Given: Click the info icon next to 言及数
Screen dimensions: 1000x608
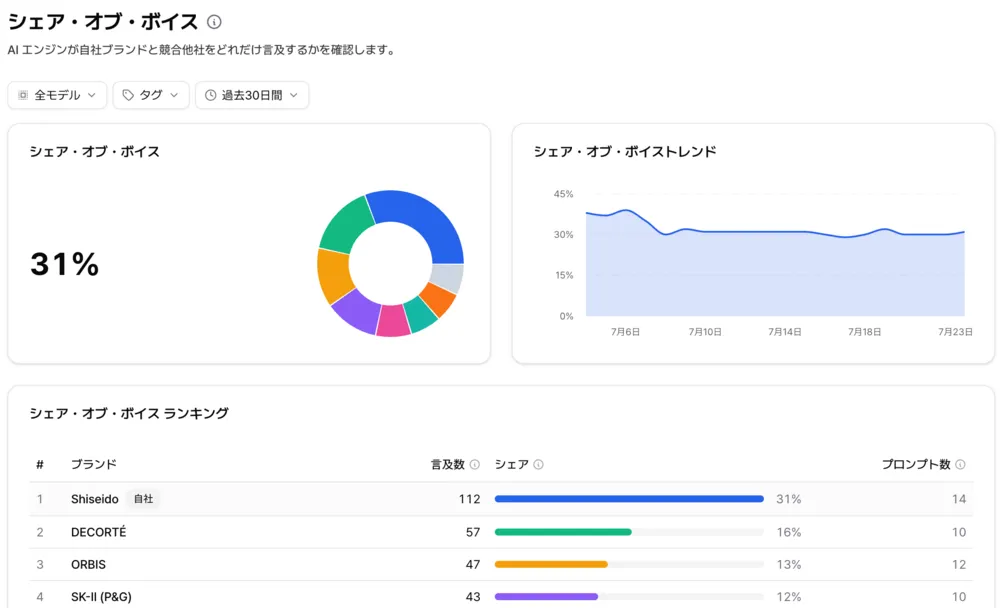Looking at the screenshot, I should [474, 464].
